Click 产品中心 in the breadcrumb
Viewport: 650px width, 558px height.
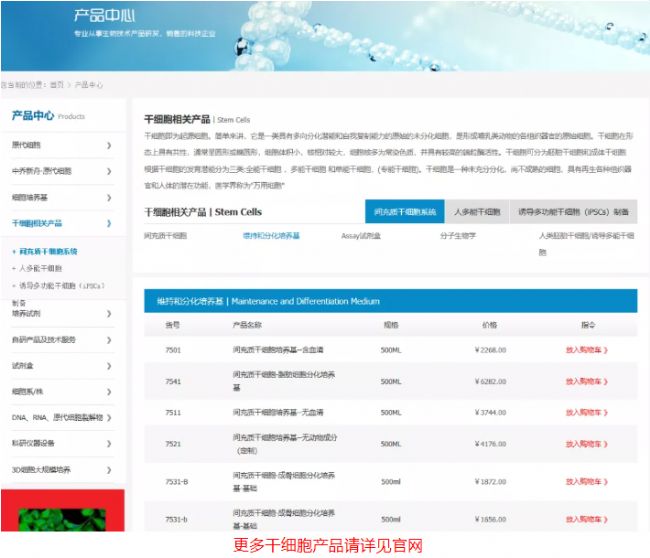point(89,85)
